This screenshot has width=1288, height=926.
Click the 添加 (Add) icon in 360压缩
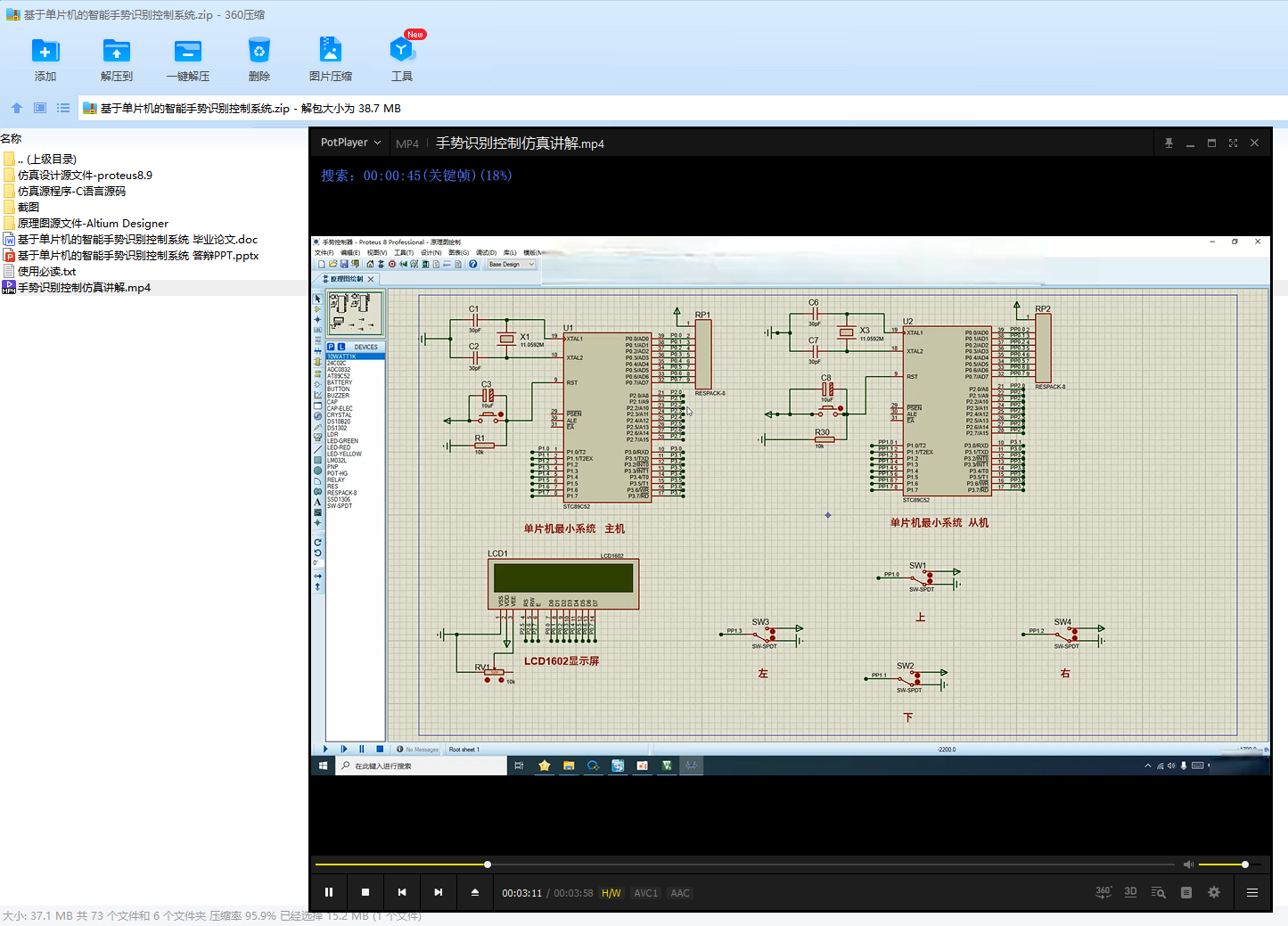(45, 52)
